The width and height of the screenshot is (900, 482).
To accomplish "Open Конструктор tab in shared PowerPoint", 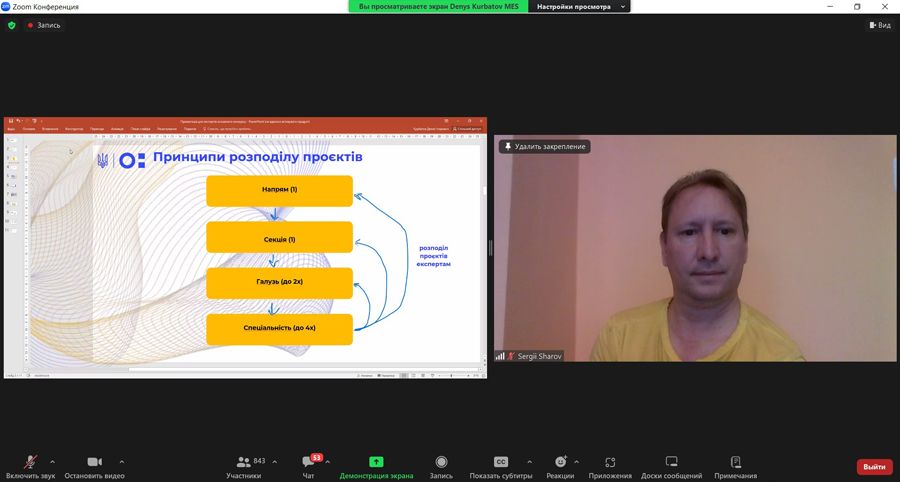I will click(x=74, y=129).
